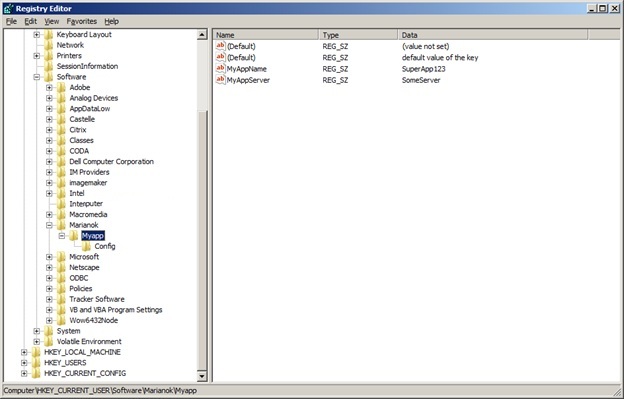Select the MyAppName value name
Screen dimensions: 624x399
(246, 69)
